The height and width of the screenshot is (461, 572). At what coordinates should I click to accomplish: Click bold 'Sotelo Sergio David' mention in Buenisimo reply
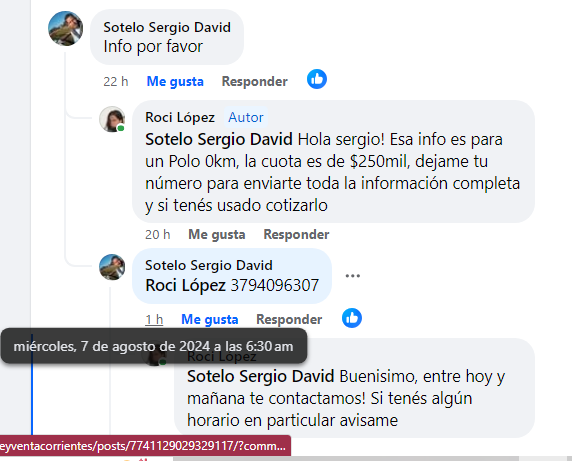pyautogui.click(x=260, y=376)
